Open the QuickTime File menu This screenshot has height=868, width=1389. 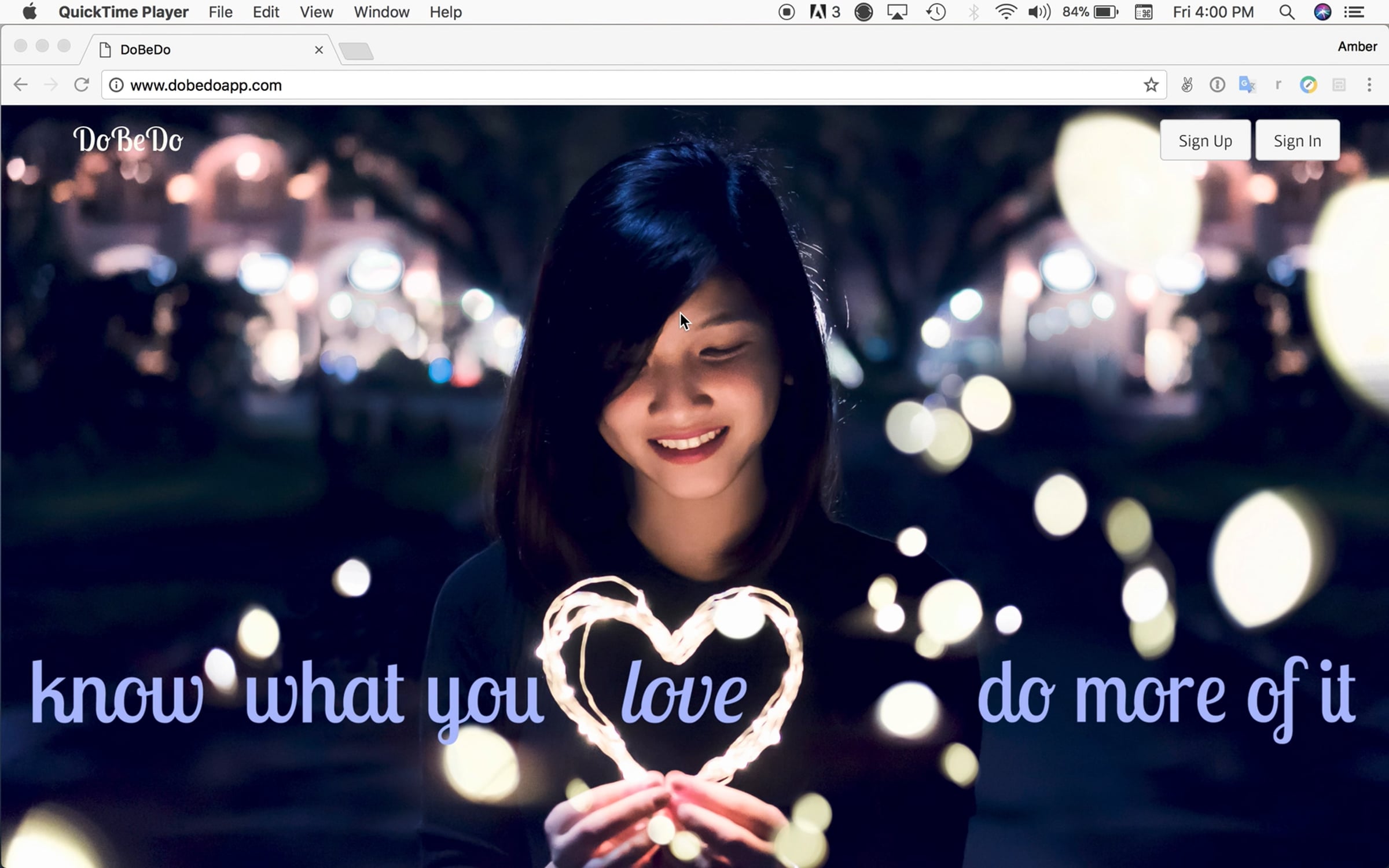click(221, 12)
